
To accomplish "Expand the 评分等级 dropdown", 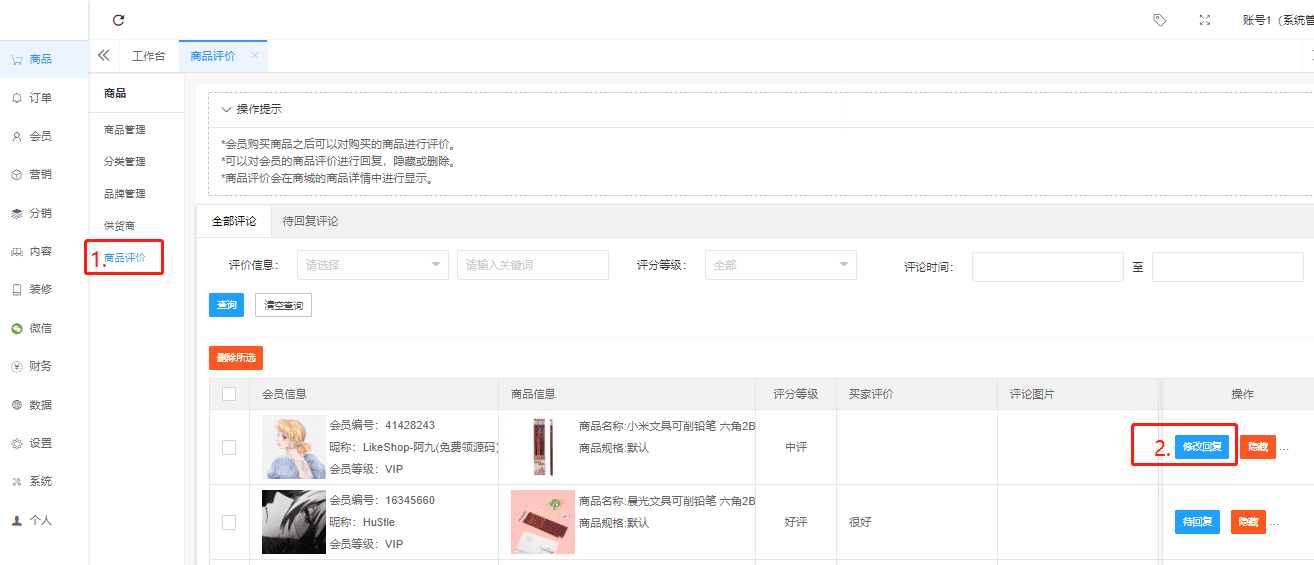I will coord(780,265).
